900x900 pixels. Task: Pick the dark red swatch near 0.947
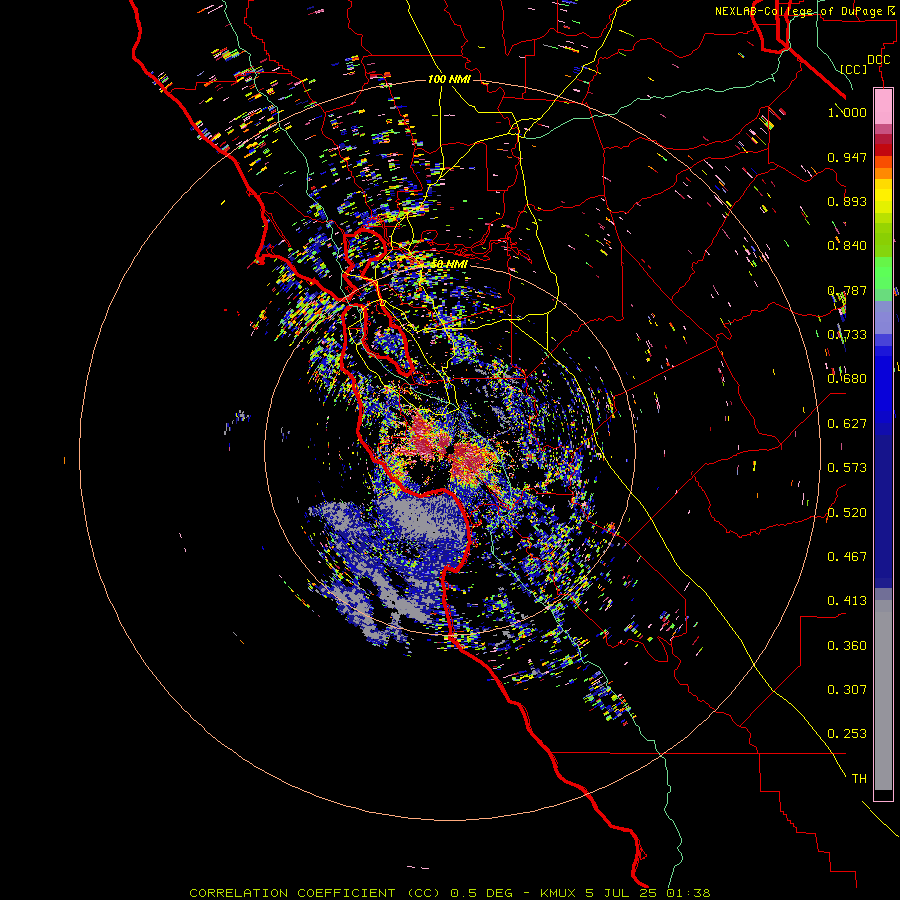[883, 150]
